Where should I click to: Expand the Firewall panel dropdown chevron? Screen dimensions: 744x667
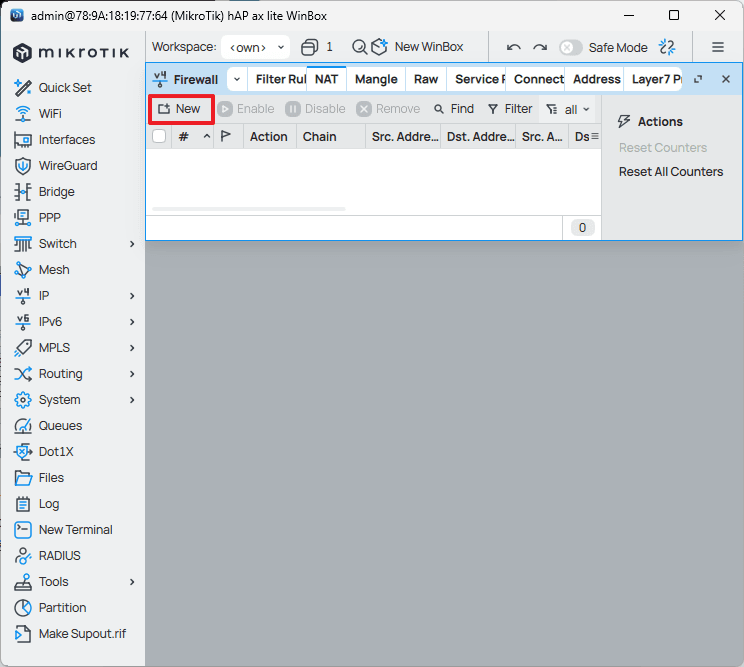(236, 79)
